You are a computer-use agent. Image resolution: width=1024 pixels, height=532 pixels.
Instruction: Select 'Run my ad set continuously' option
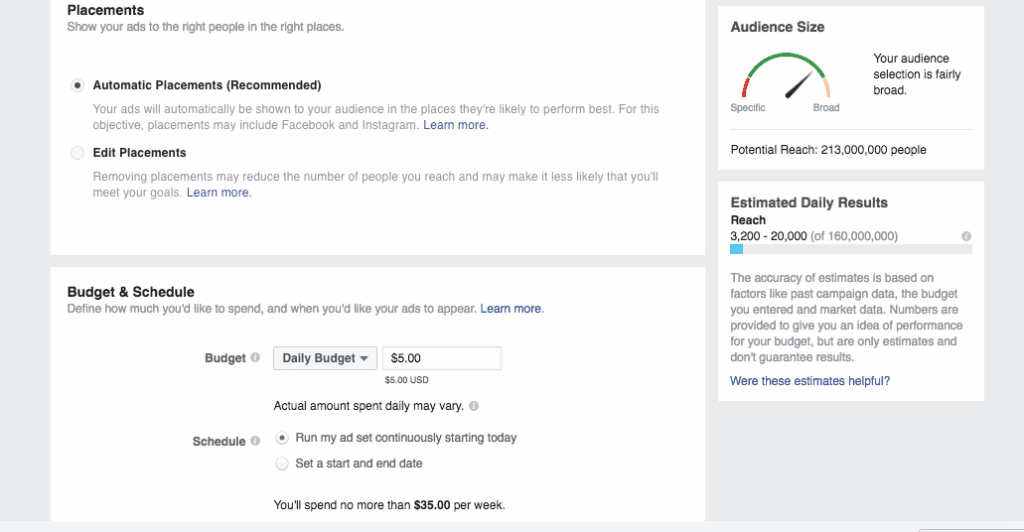[x=283, y=438]
